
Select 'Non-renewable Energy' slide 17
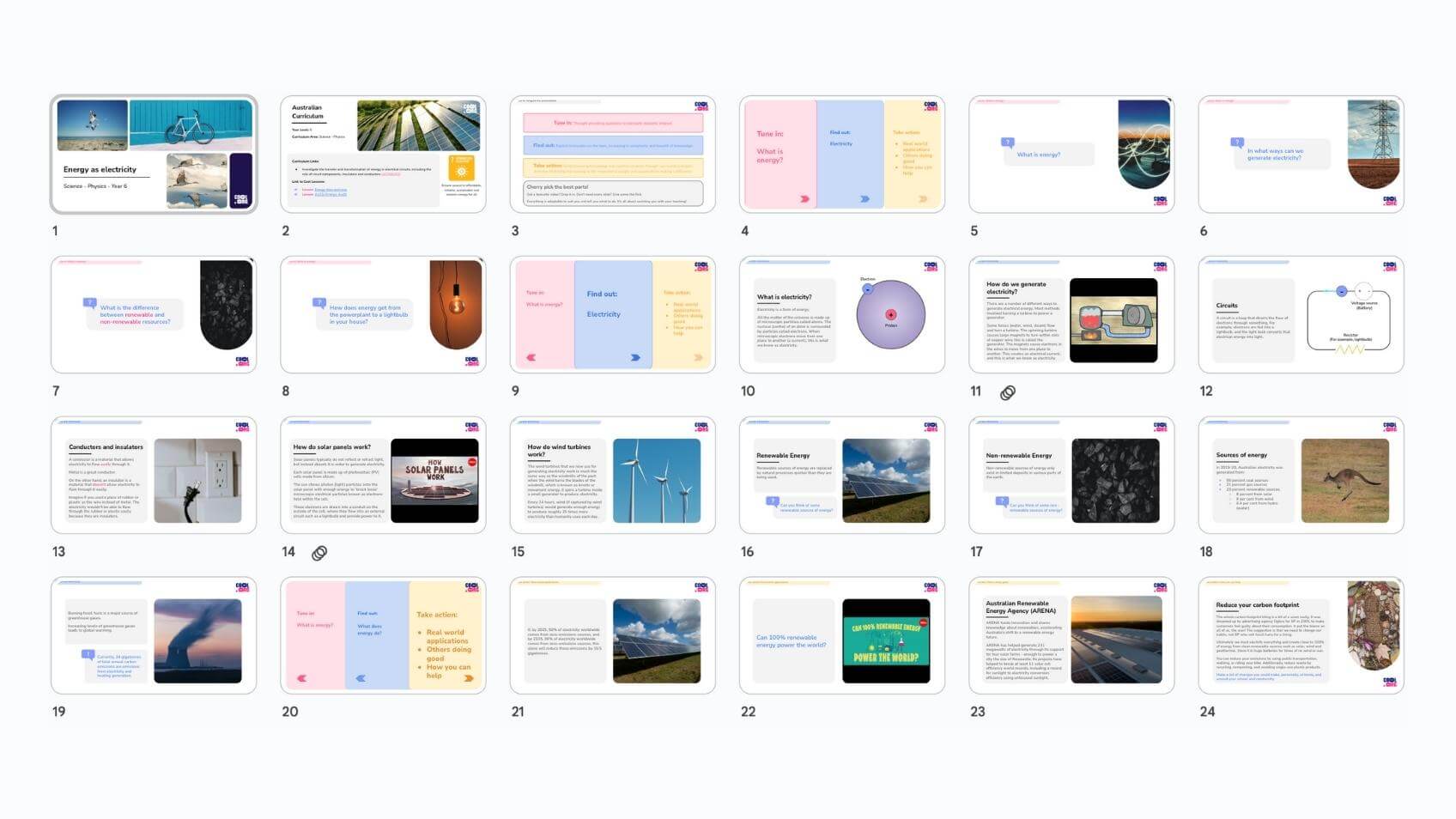coord(1071,476)
